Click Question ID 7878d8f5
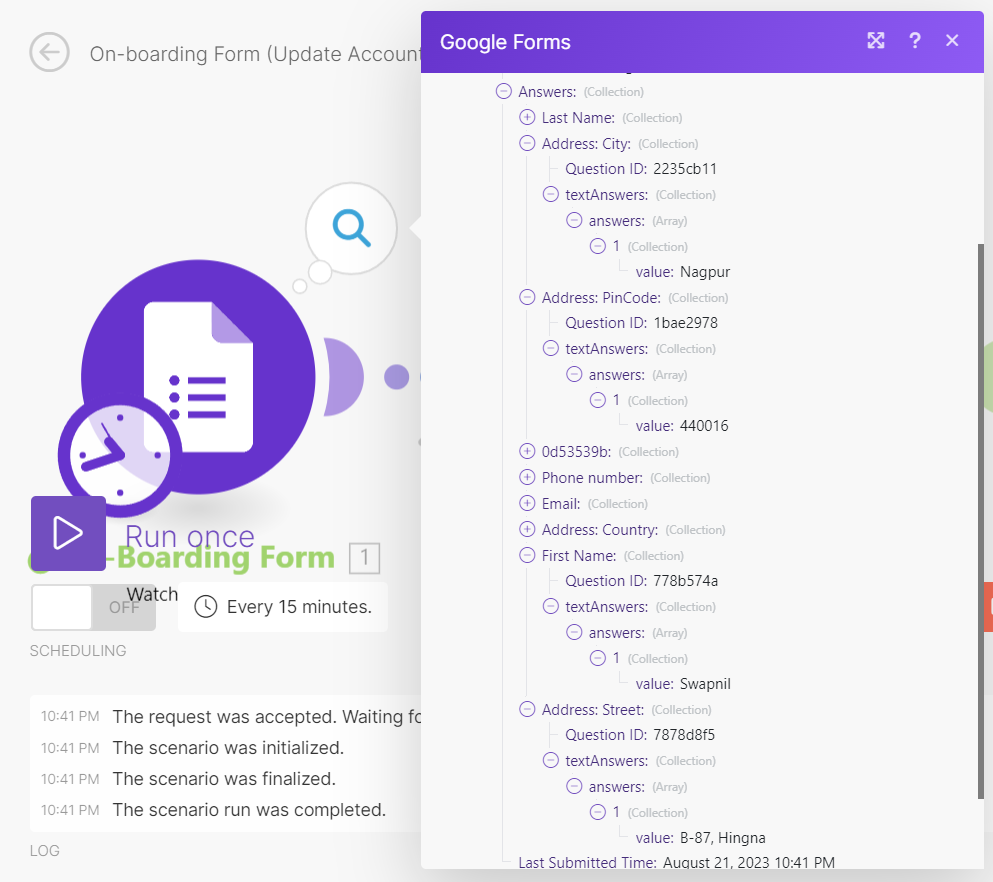 click(640, 734)
